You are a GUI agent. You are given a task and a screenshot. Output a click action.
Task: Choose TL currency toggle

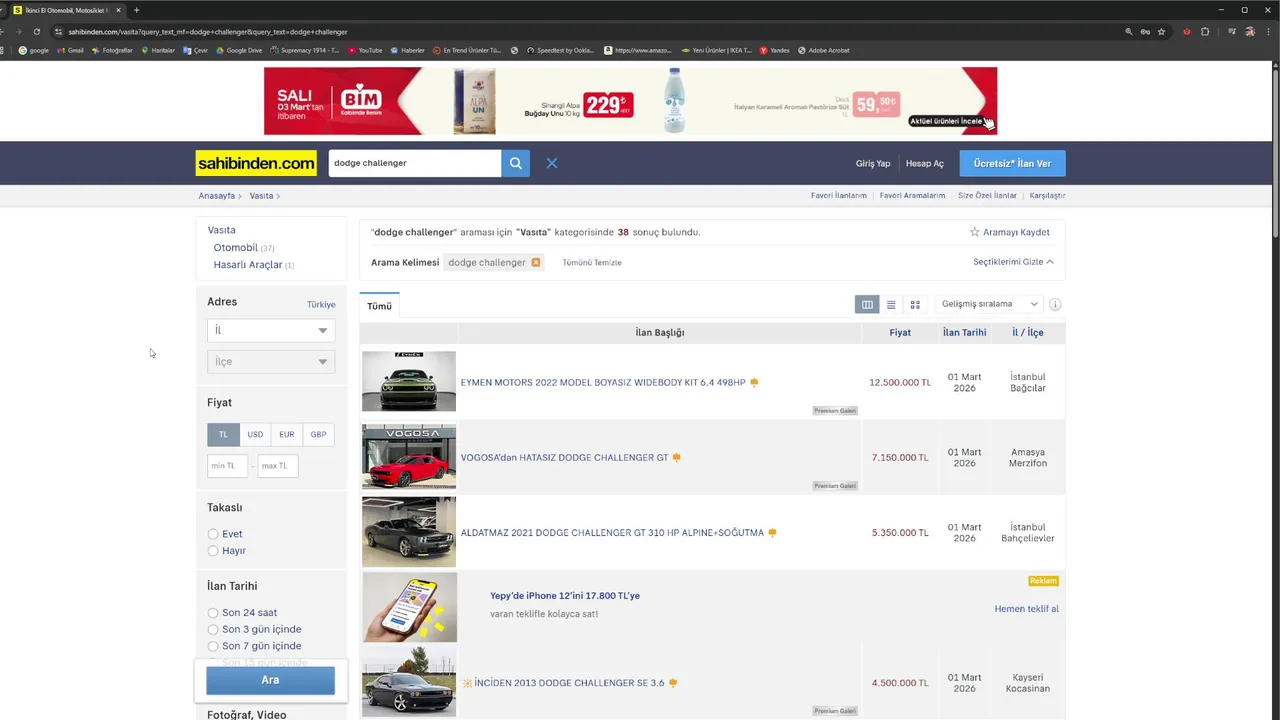click(223, 434)
